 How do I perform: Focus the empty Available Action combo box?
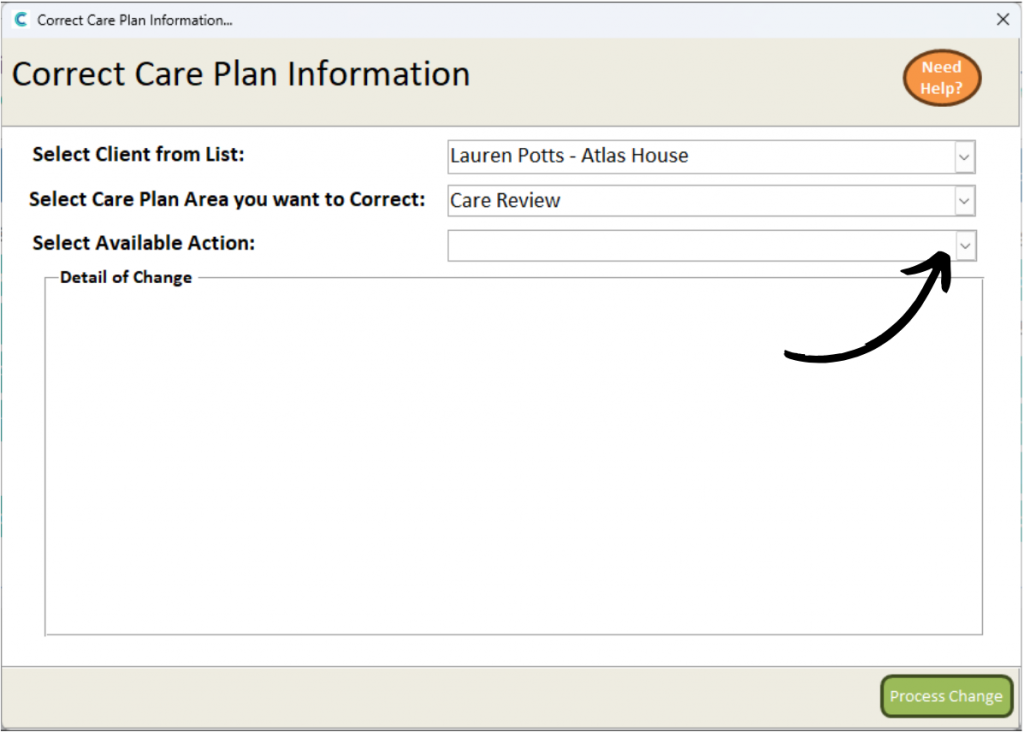[x=701, y=246]
